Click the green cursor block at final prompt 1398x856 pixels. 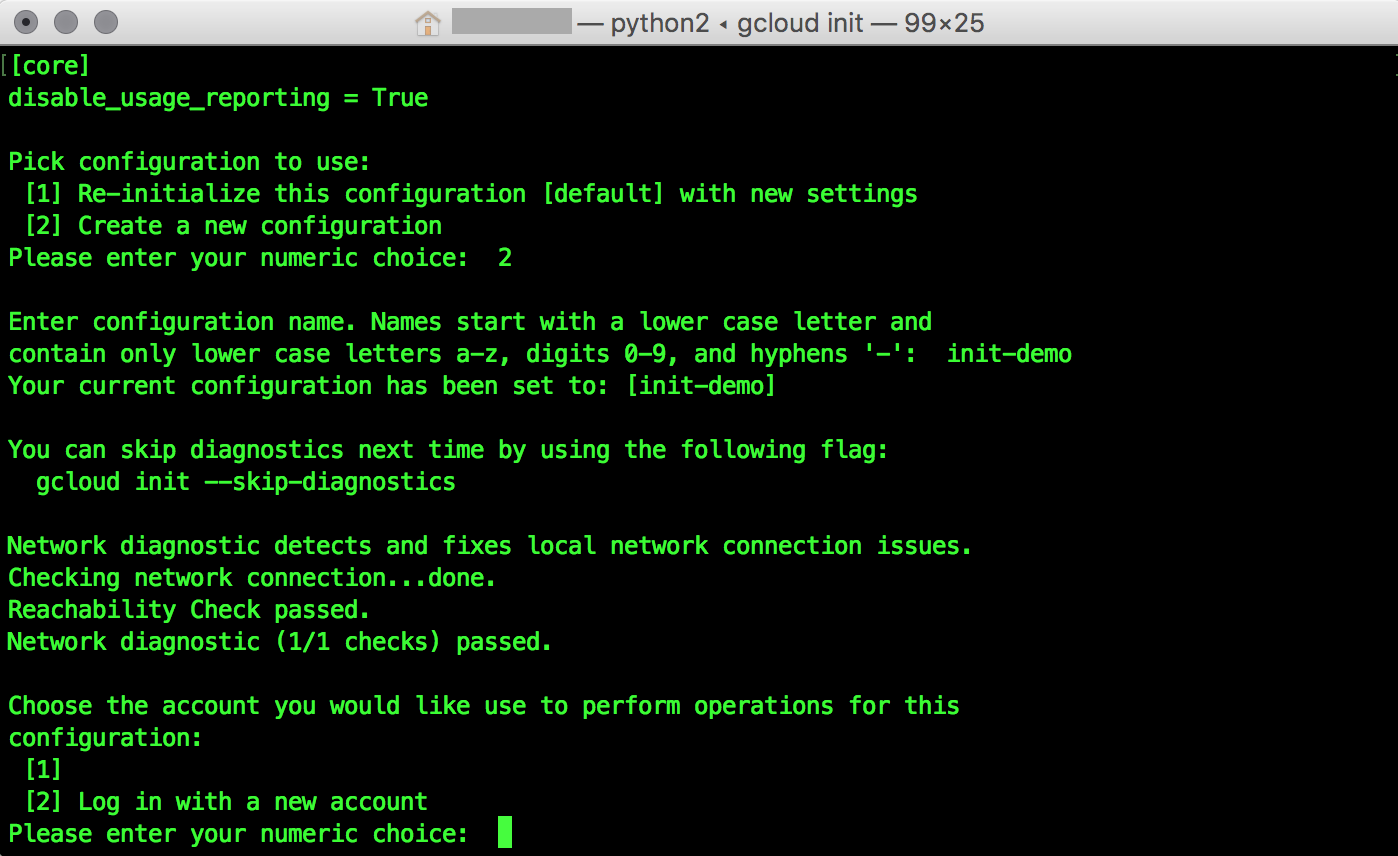(x=505, y=832)
